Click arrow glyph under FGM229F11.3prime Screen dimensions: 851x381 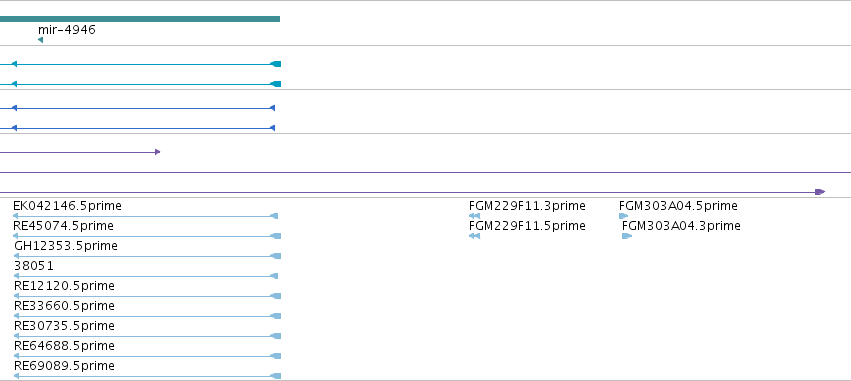click(474, 216)
